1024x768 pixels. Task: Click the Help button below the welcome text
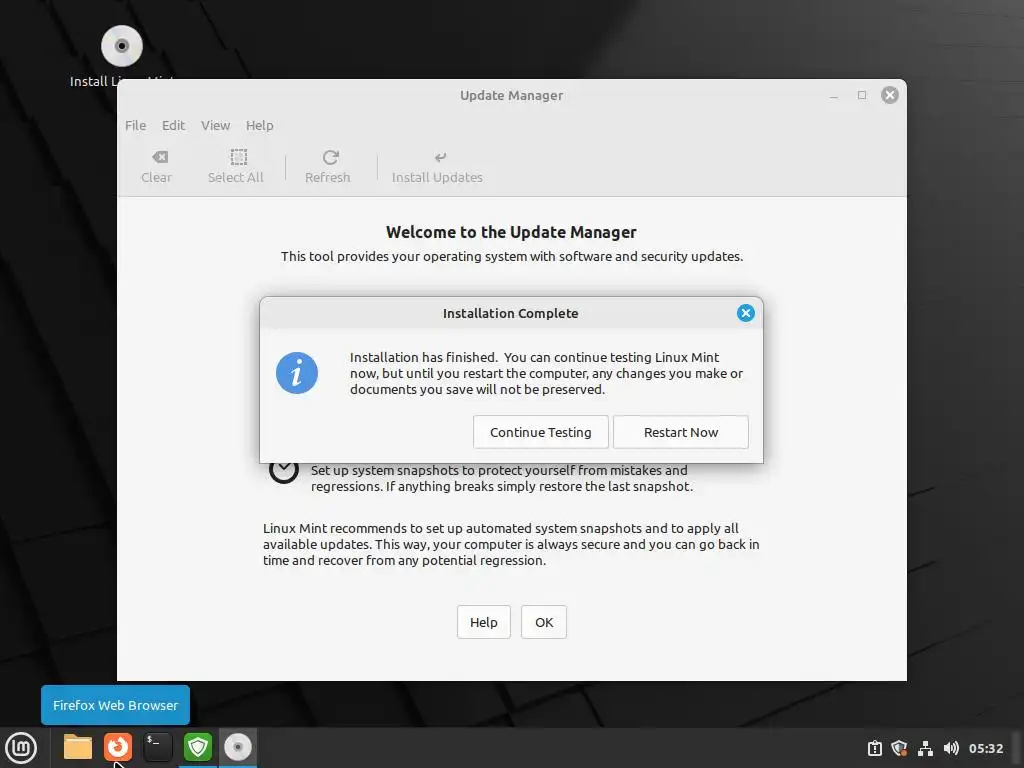pyautogui.click(x=483, y=622)
